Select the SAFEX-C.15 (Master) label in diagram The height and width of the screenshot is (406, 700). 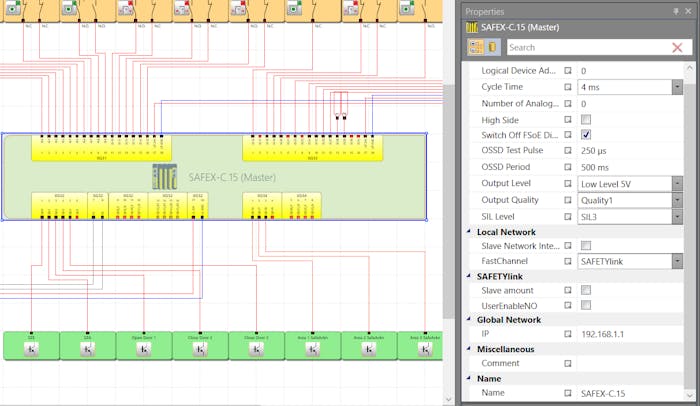(x=232, y=177)
